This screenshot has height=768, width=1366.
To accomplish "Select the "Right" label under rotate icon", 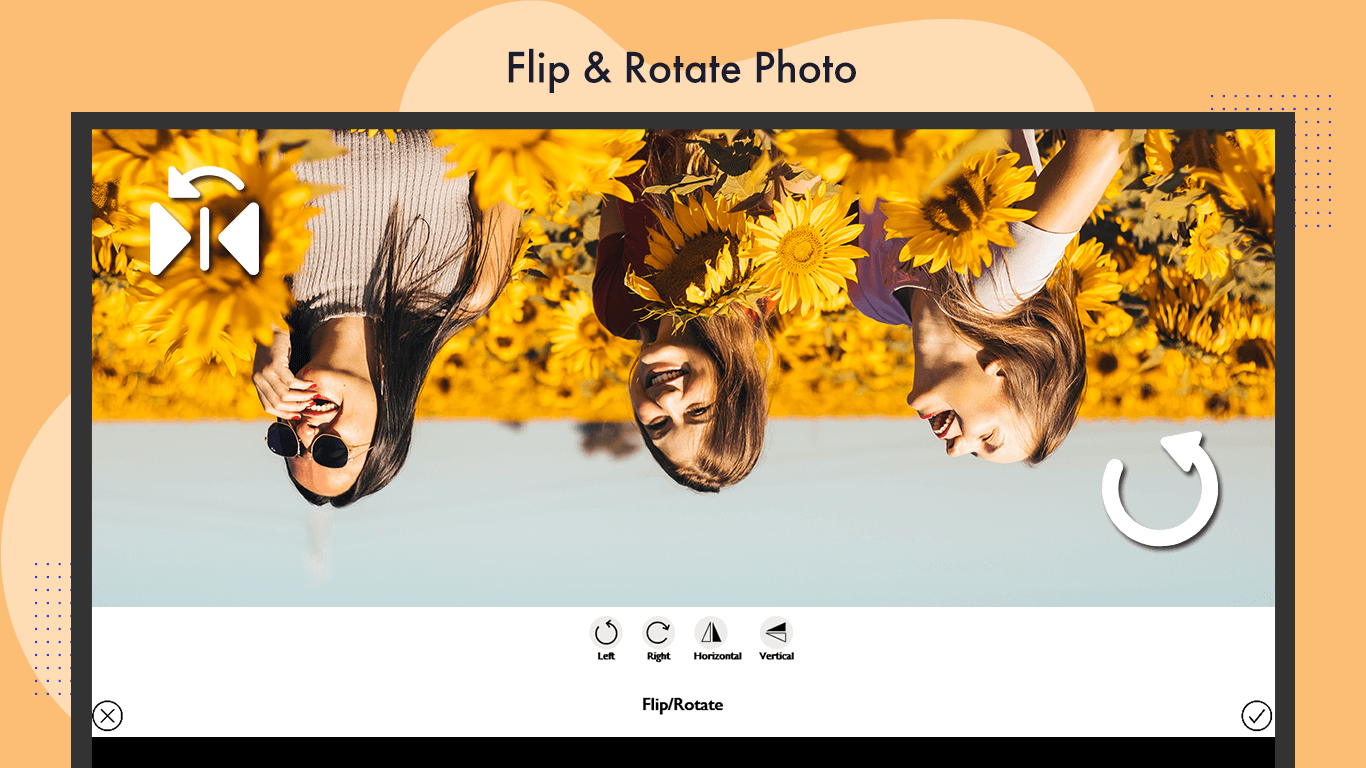I will tap(658, 656).
